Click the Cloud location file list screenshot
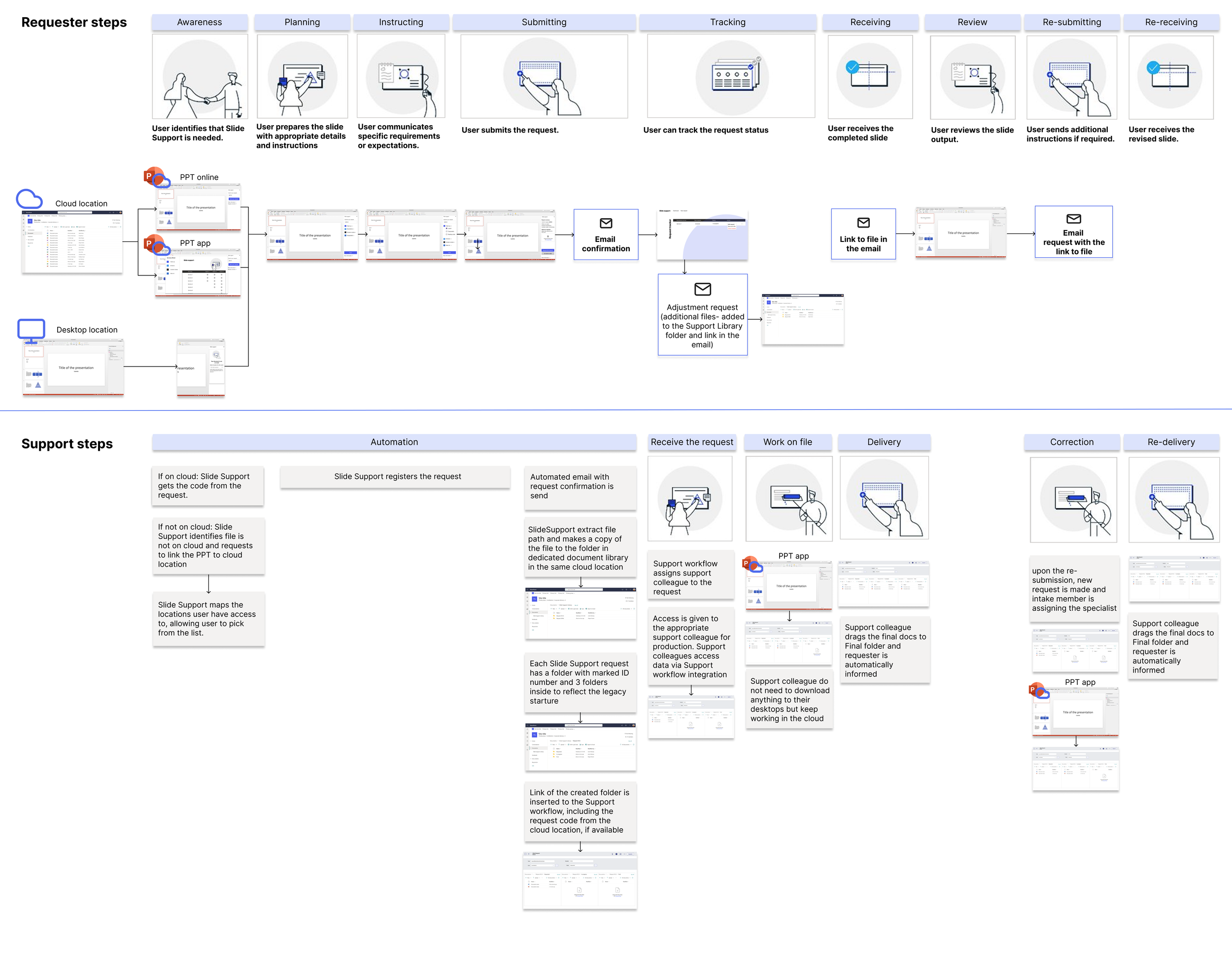 (x=72, y=242)
